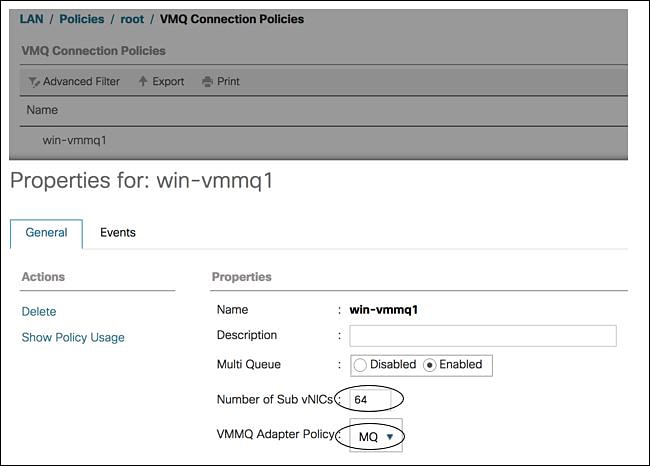Open the Policies breadcrumb link
Viewport: 650px width, 466px height.
[x=82, y=19]
